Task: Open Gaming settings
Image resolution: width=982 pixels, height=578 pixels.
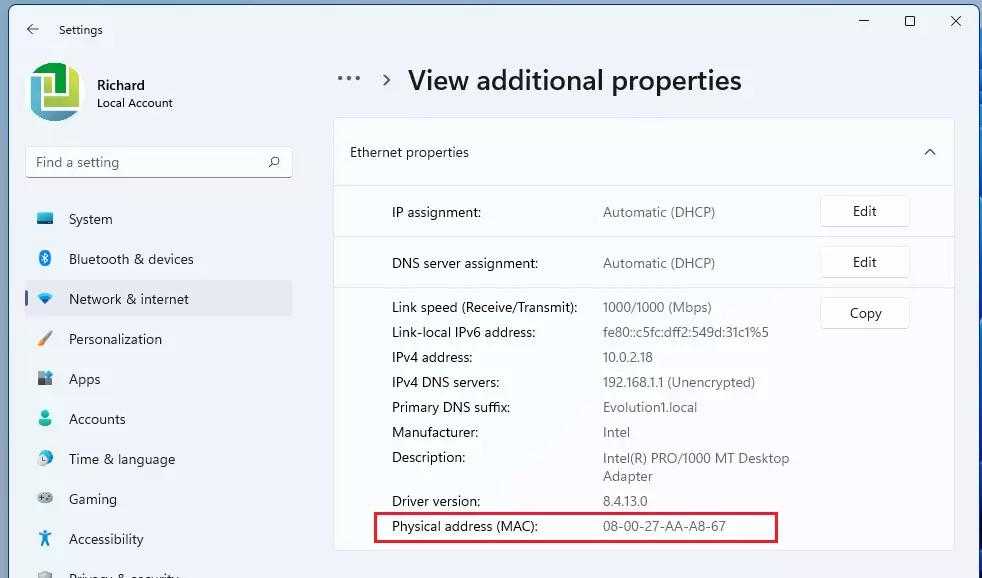Action: point(158,500)
